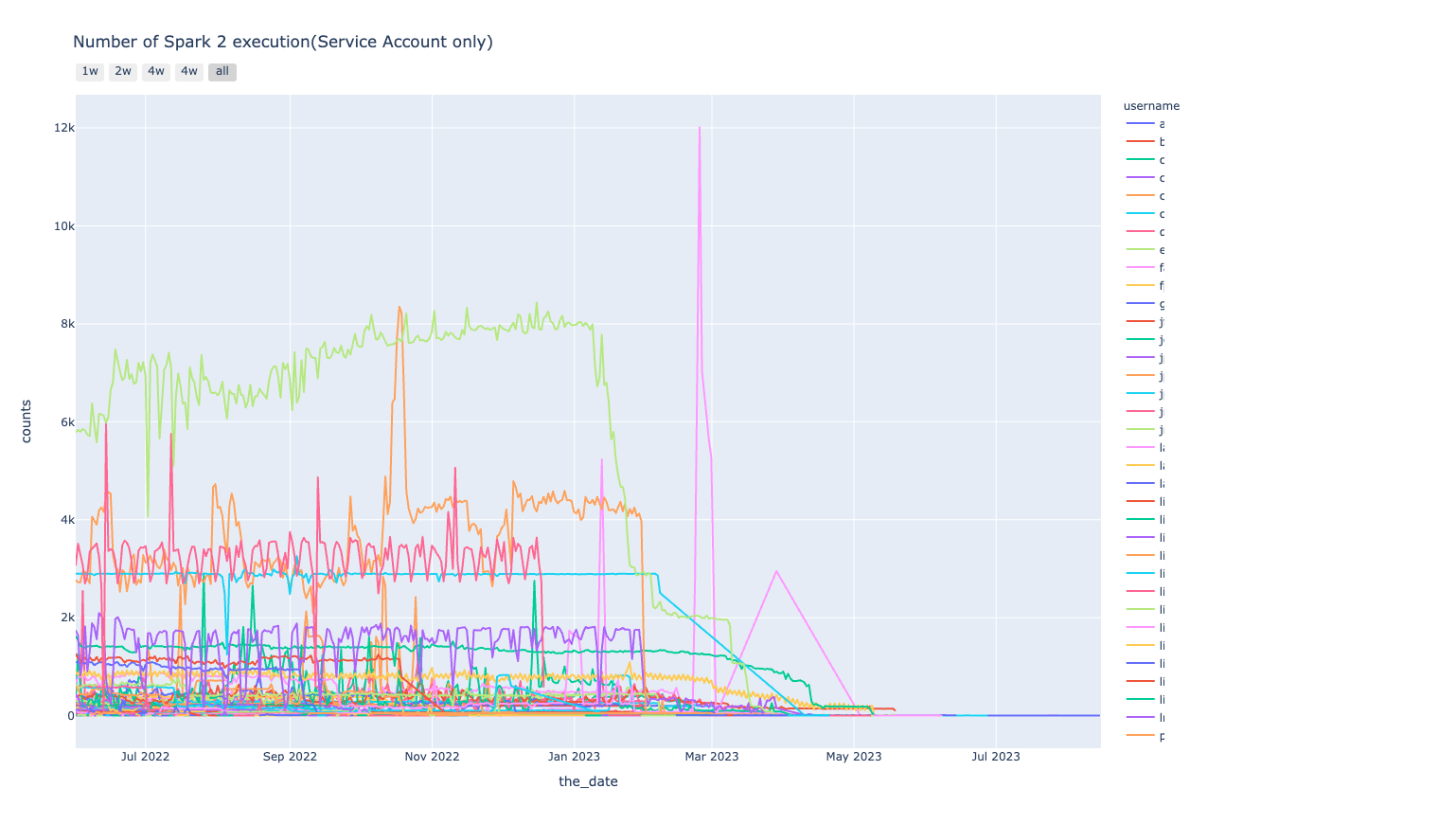Screen dimensions: 1456x824
Task: Click the 'the_date' x-axis title
Action: tap(588, 781)
